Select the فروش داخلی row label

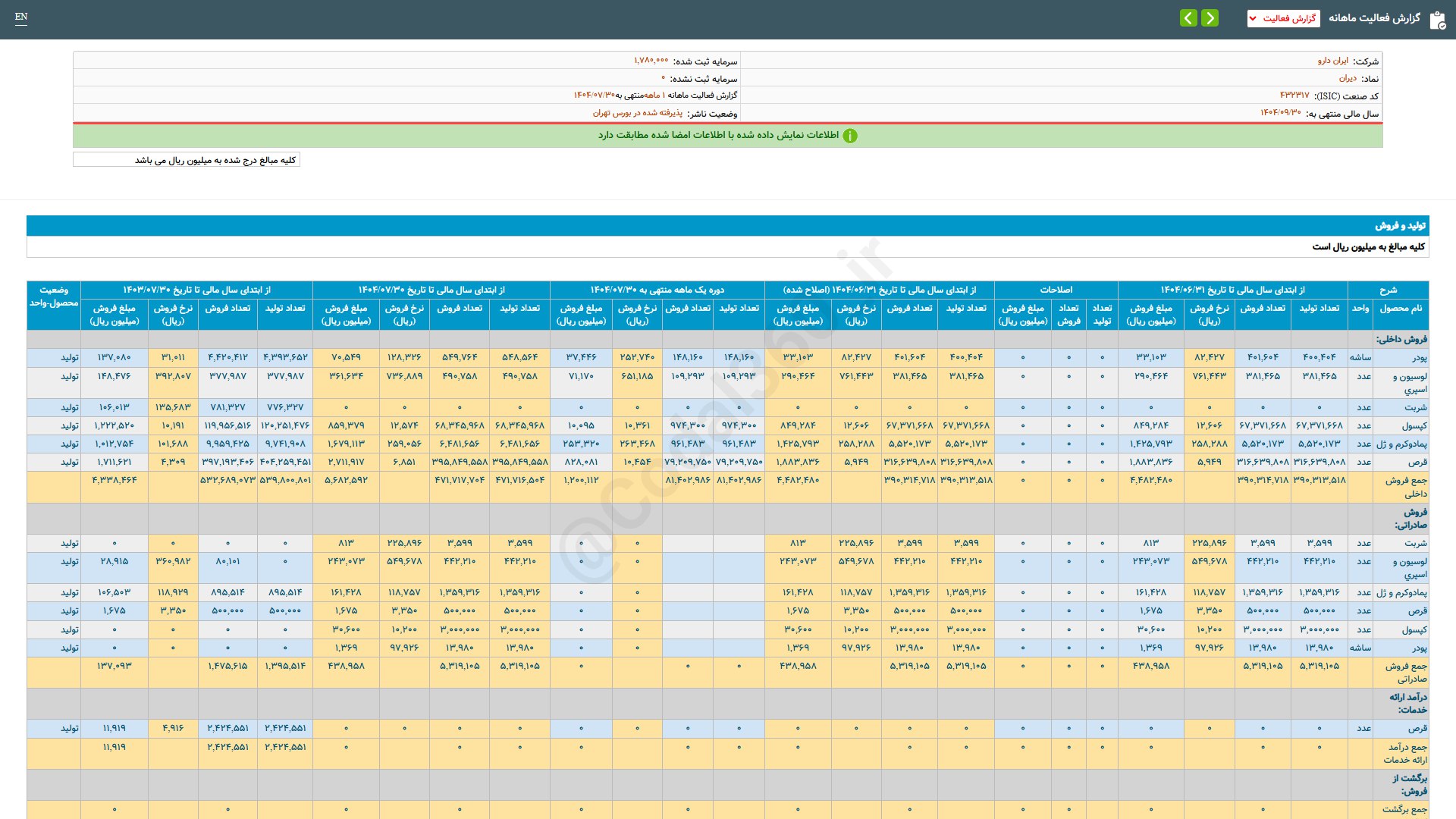[1401, 339]
